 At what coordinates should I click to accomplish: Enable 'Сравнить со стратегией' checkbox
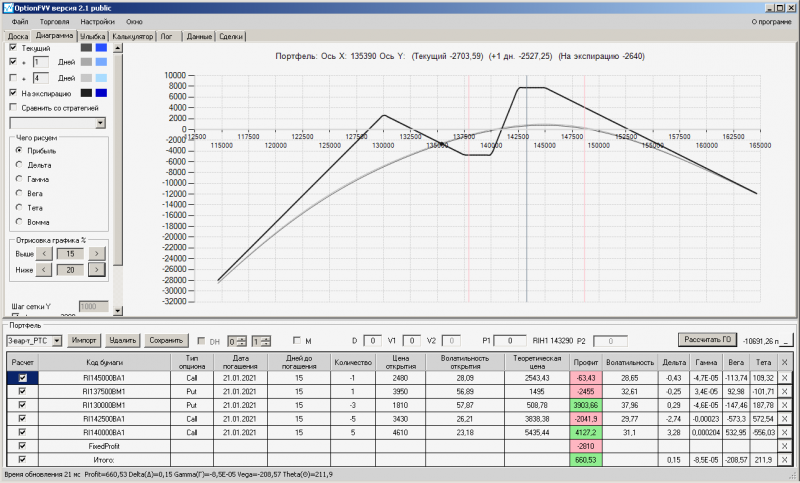pyautogui.click(x=13, y=107)
